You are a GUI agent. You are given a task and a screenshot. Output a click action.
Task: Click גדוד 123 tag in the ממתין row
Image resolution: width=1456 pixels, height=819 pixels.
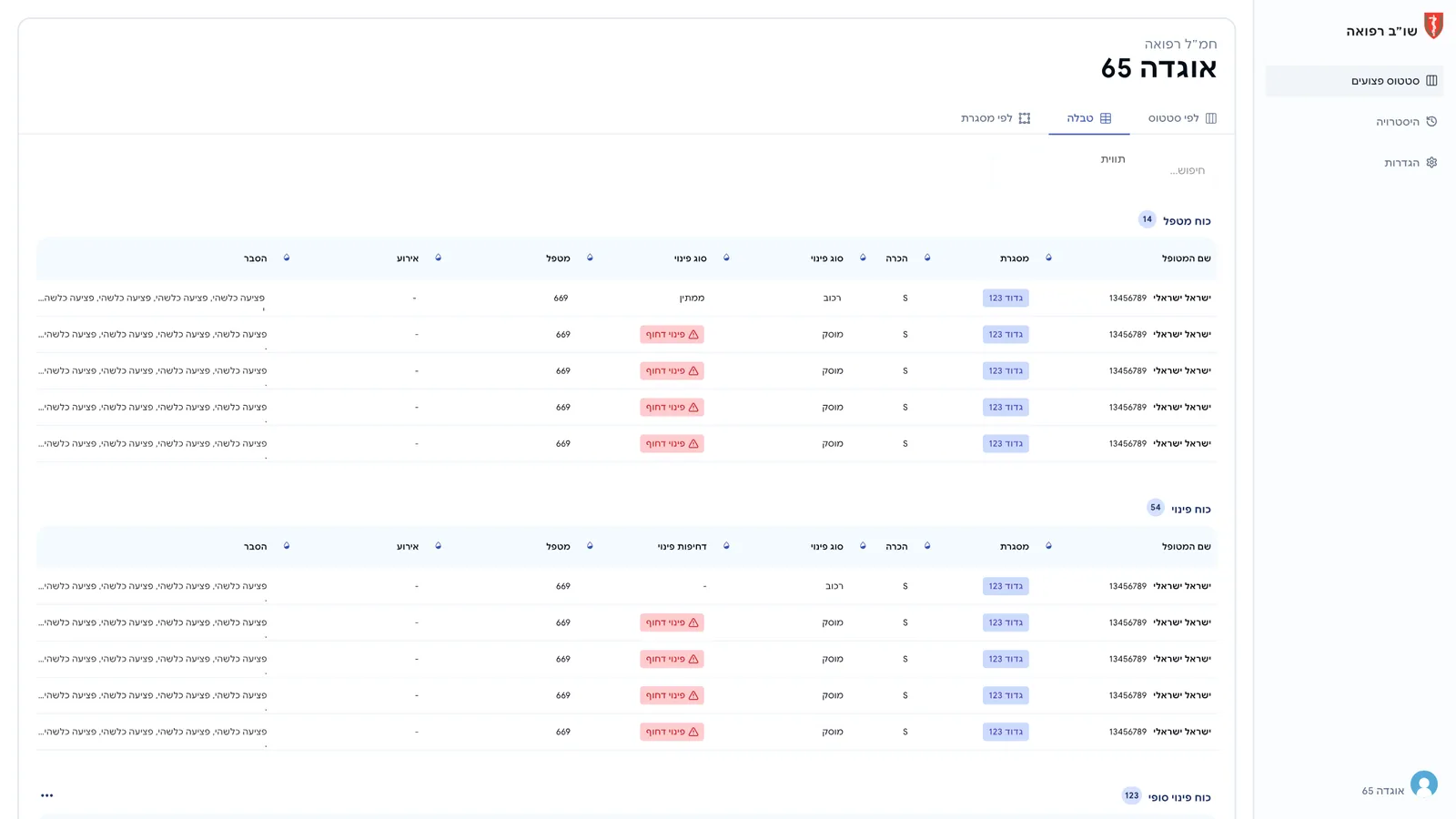[x=1006, y=298]
